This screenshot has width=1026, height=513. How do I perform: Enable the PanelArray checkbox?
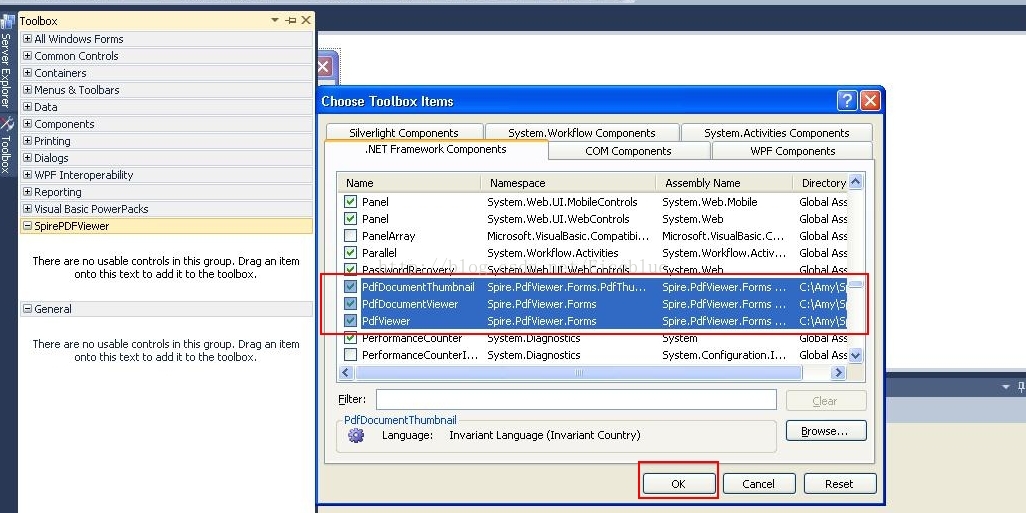point(351,236)
